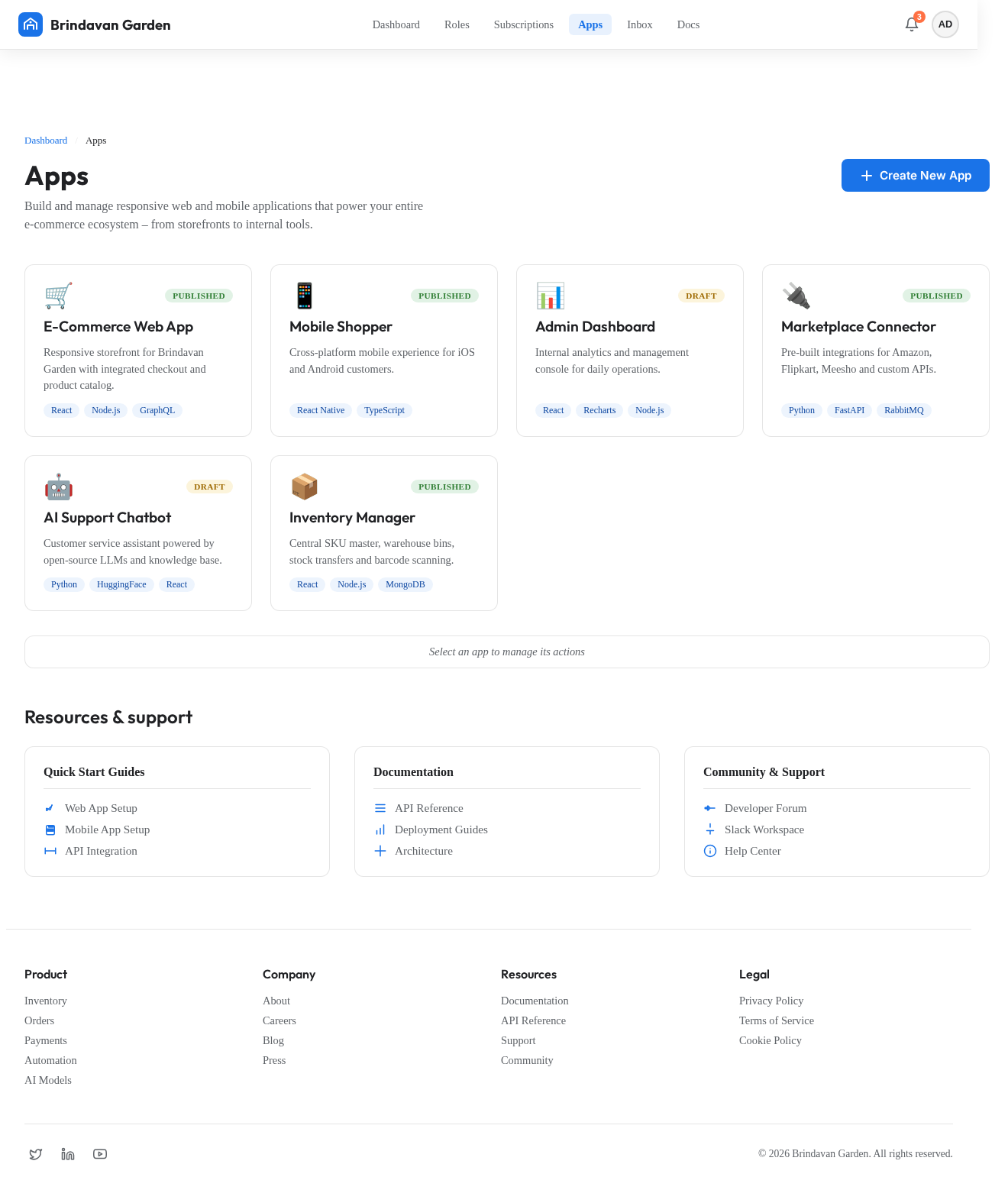This screenshot has width=1008, height=1190.
Task: Click the FastAPI tag on Marketplace Connector
Action: pyautogui.click(x=849, y=410)
